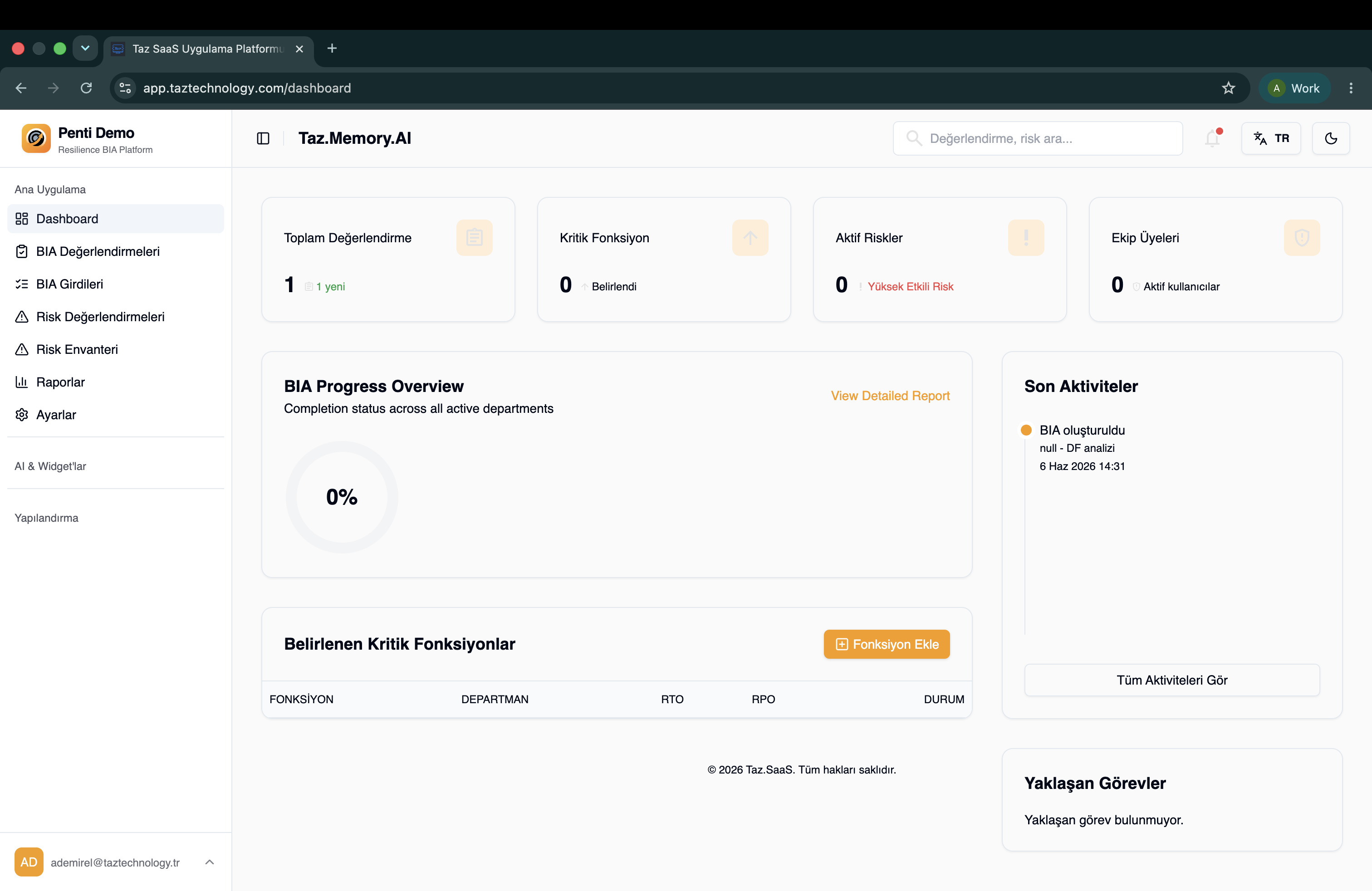1372x891 pixels.
Task: Open Raporlar from sidebar
Action: click(115, 382)
